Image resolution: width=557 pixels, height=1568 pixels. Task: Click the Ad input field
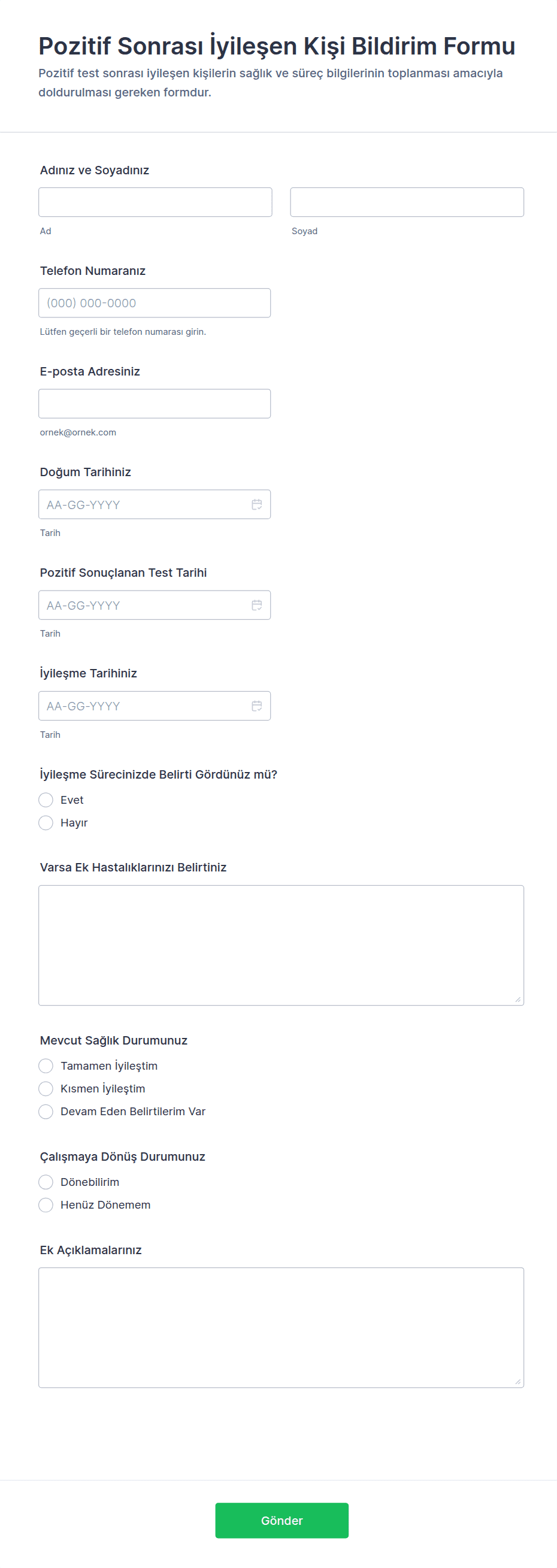(155, 201)
